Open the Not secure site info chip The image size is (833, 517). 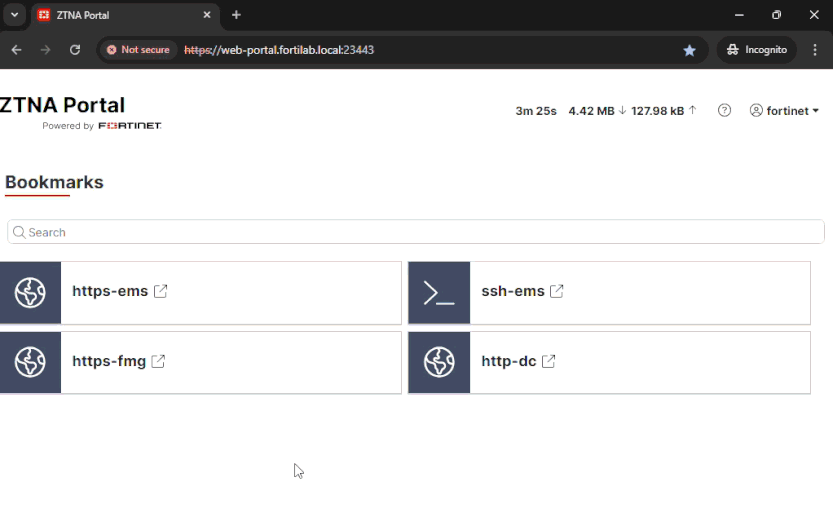pos(138,49)
